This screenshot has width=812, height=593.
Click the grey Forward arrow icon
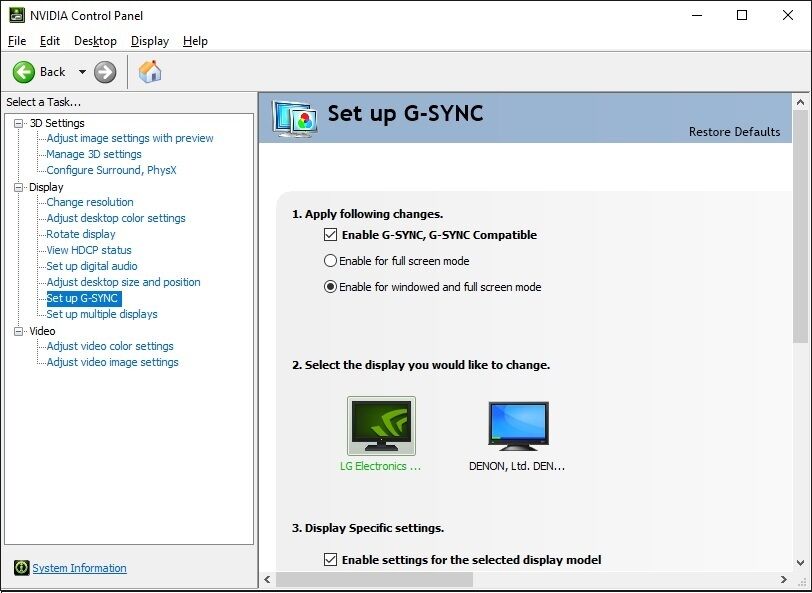[105, 72]
